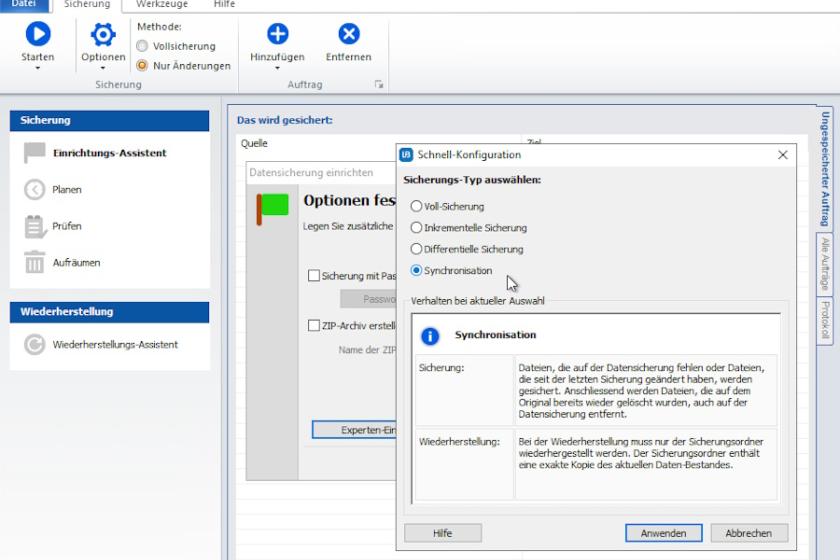Viewport: 840px width, 560px height.
Task: Click the Hinzufügen plus icon
Action: [x=278, y=34]
